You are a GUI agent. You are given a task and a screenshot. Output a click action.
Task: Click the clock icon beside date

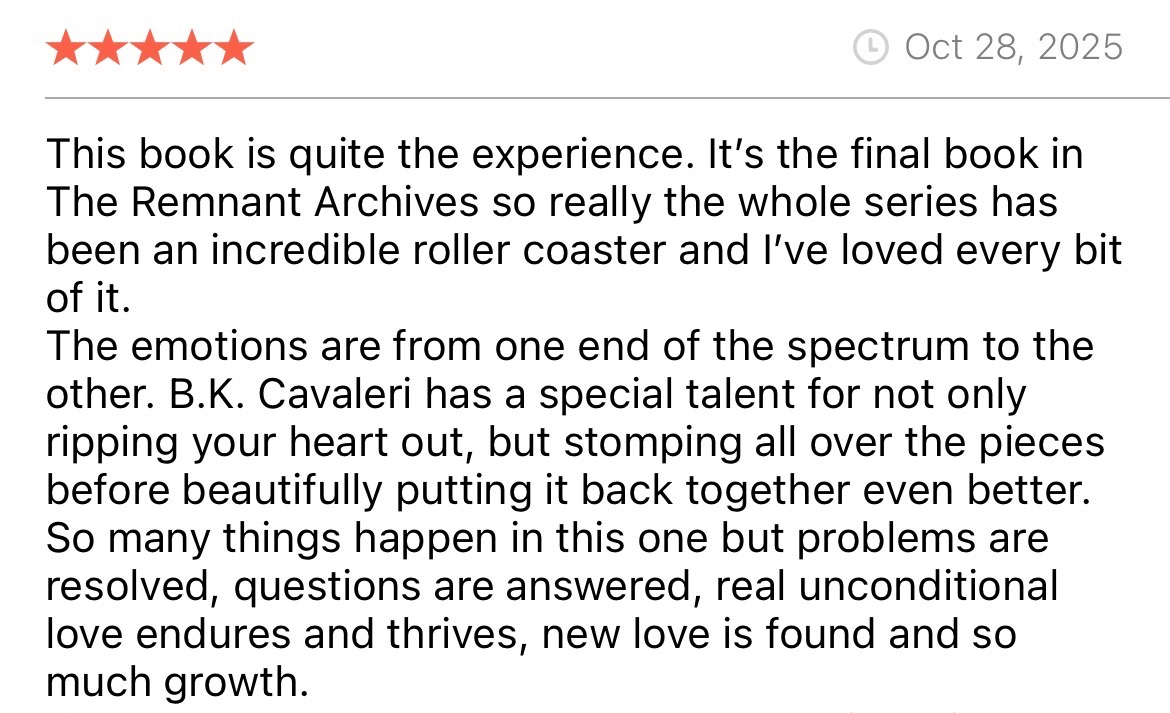(x=872, y=47)
